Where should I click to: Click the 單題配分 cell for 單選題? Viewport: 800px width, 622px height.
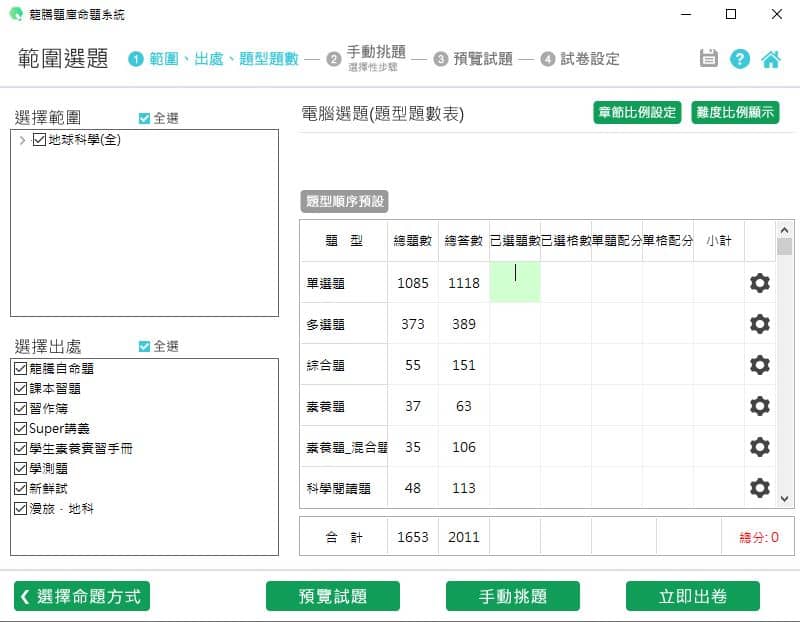click(617, 282)
